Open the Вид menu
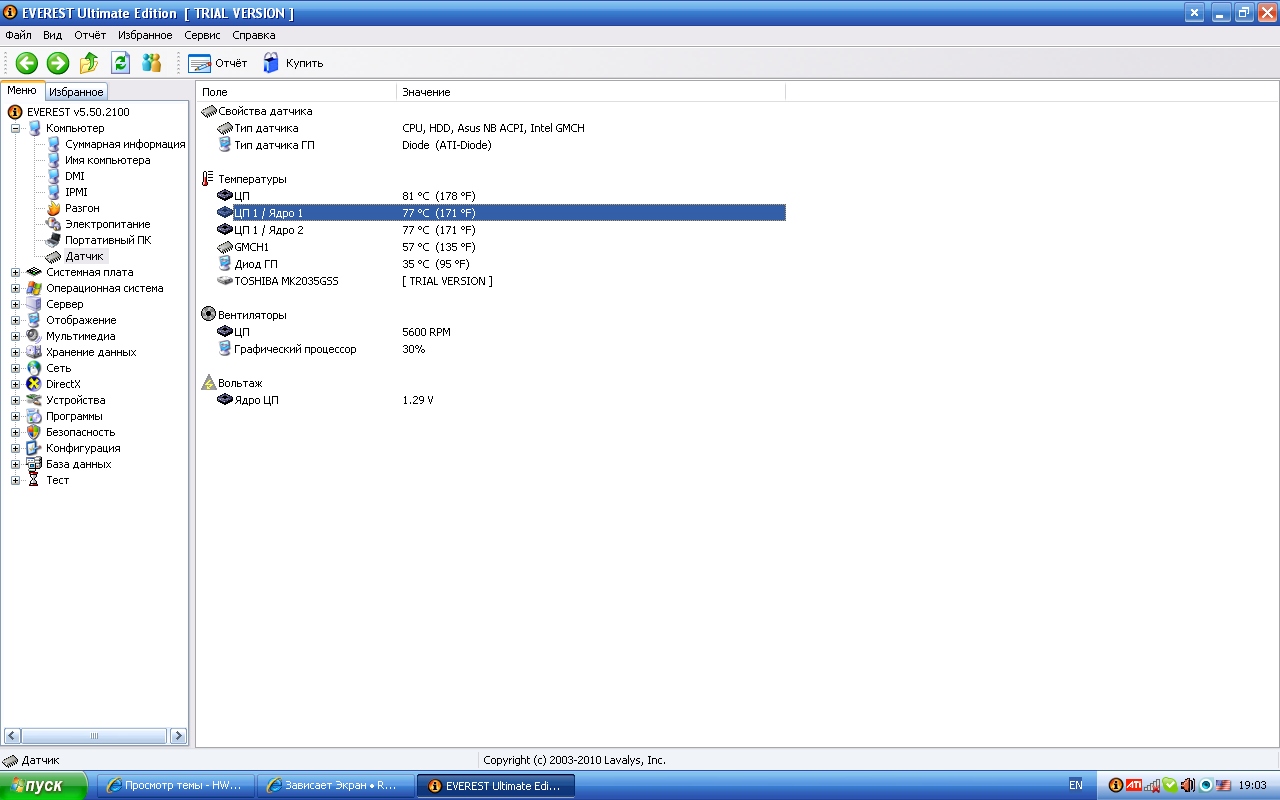Viewport: 1280px width, 800px height. [x=53, y=35]
